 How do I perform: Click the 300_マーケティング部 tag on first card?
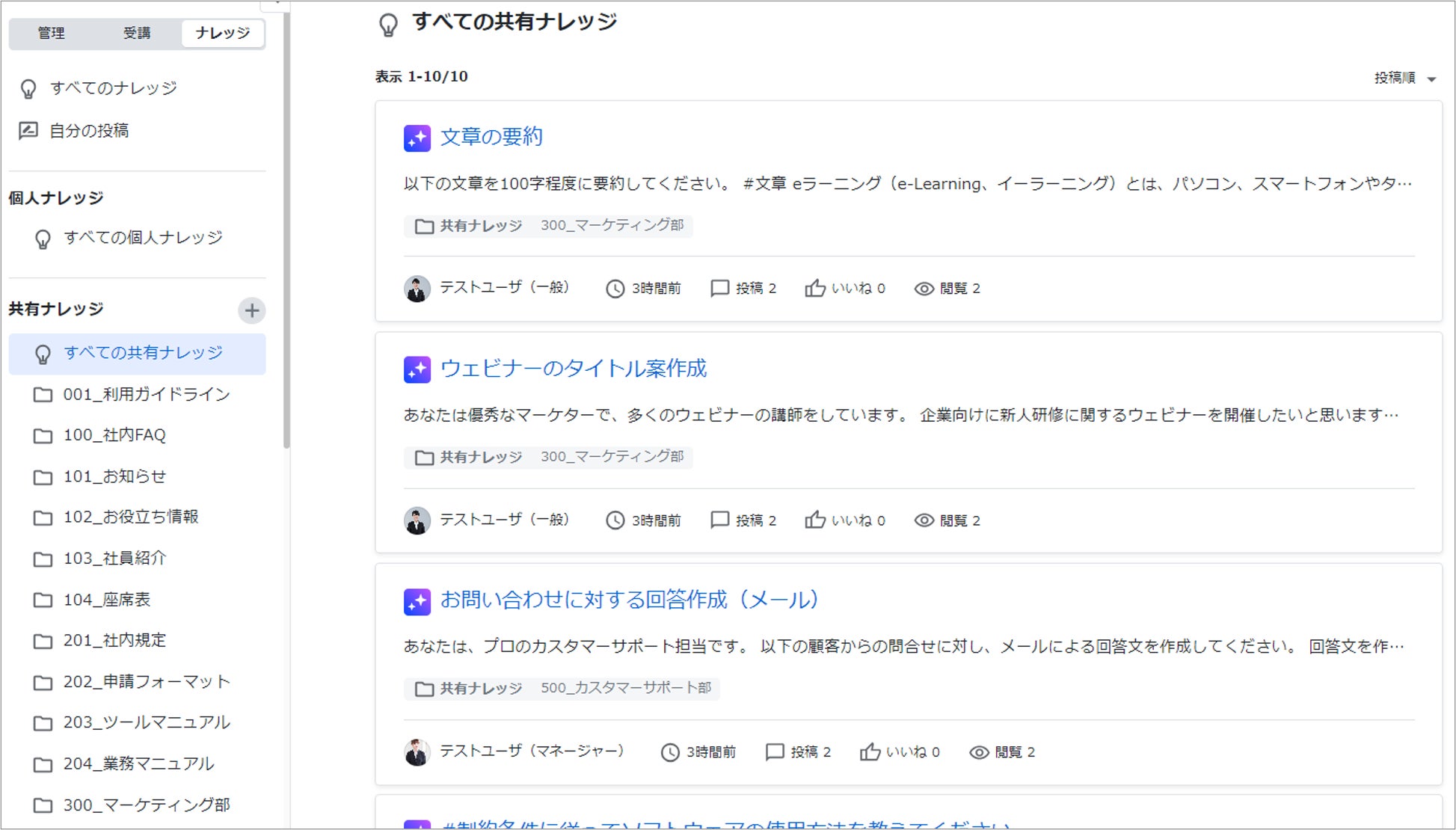612,226
